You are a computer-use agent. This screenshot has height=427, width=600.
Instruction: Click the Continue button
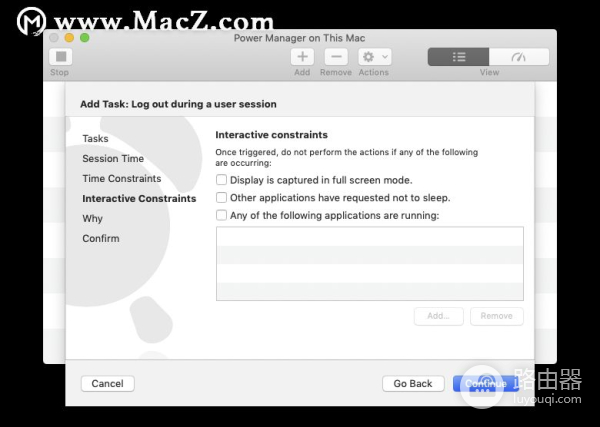click(x=486, y=383)
